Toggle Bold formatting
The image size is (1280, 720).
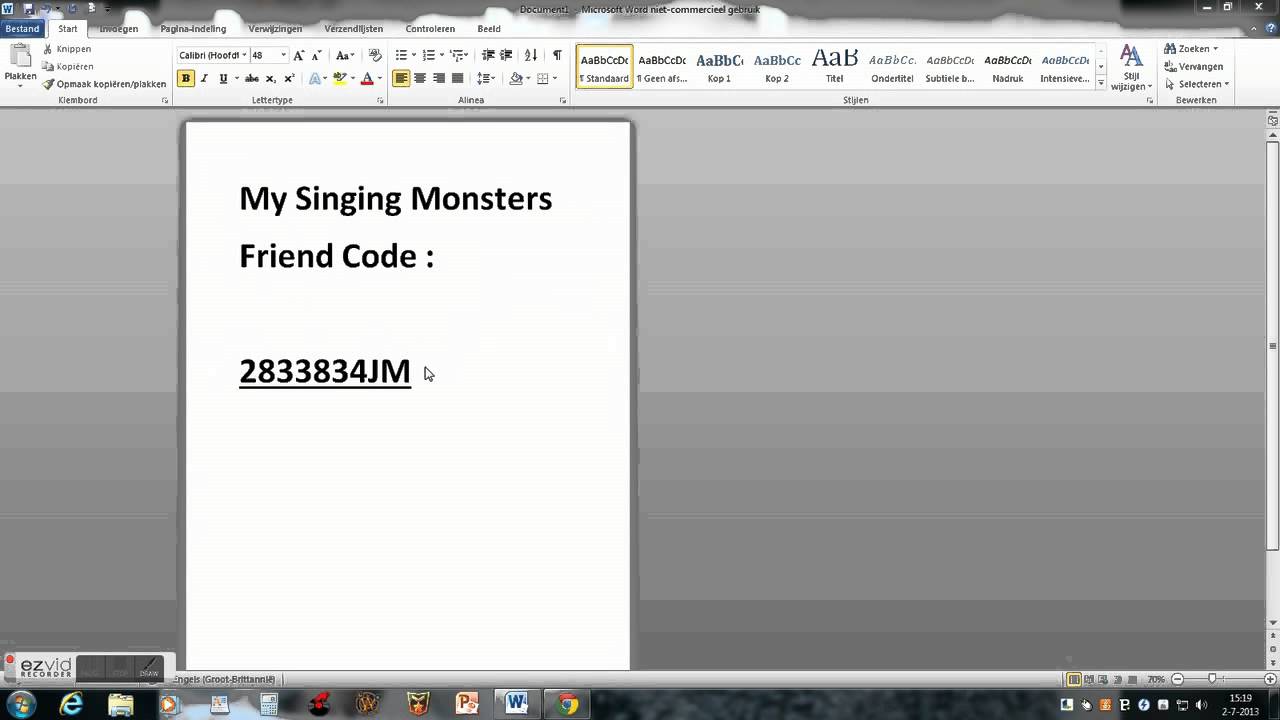point(186,79)
